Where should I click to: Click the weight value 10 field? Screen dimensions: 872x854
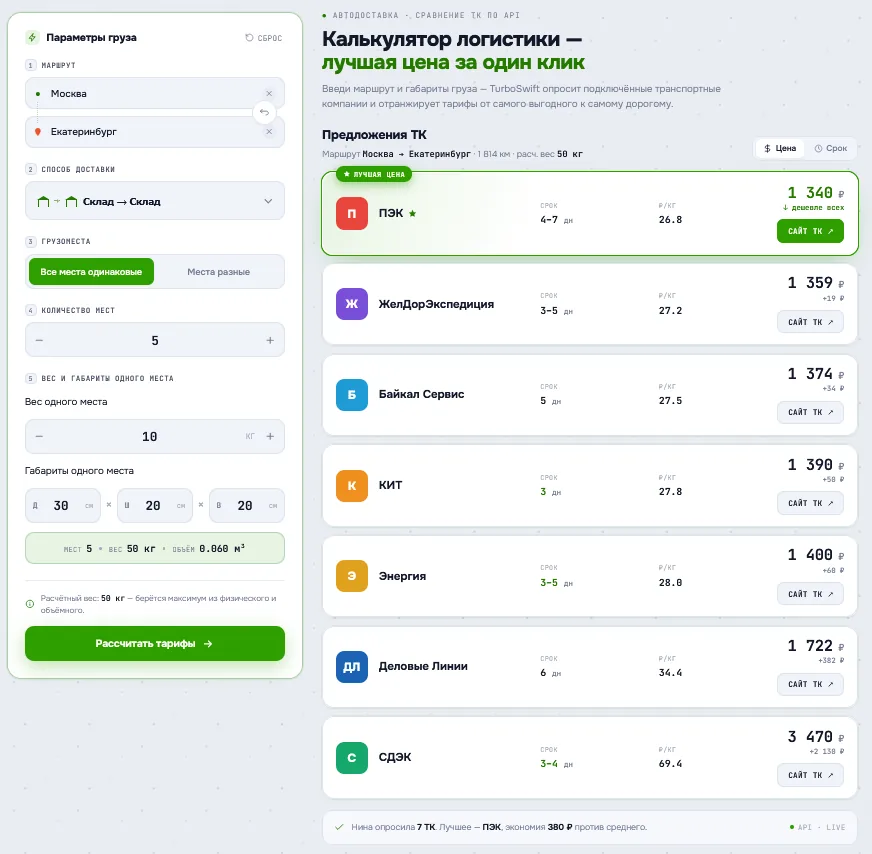click(x=150, y=436)
